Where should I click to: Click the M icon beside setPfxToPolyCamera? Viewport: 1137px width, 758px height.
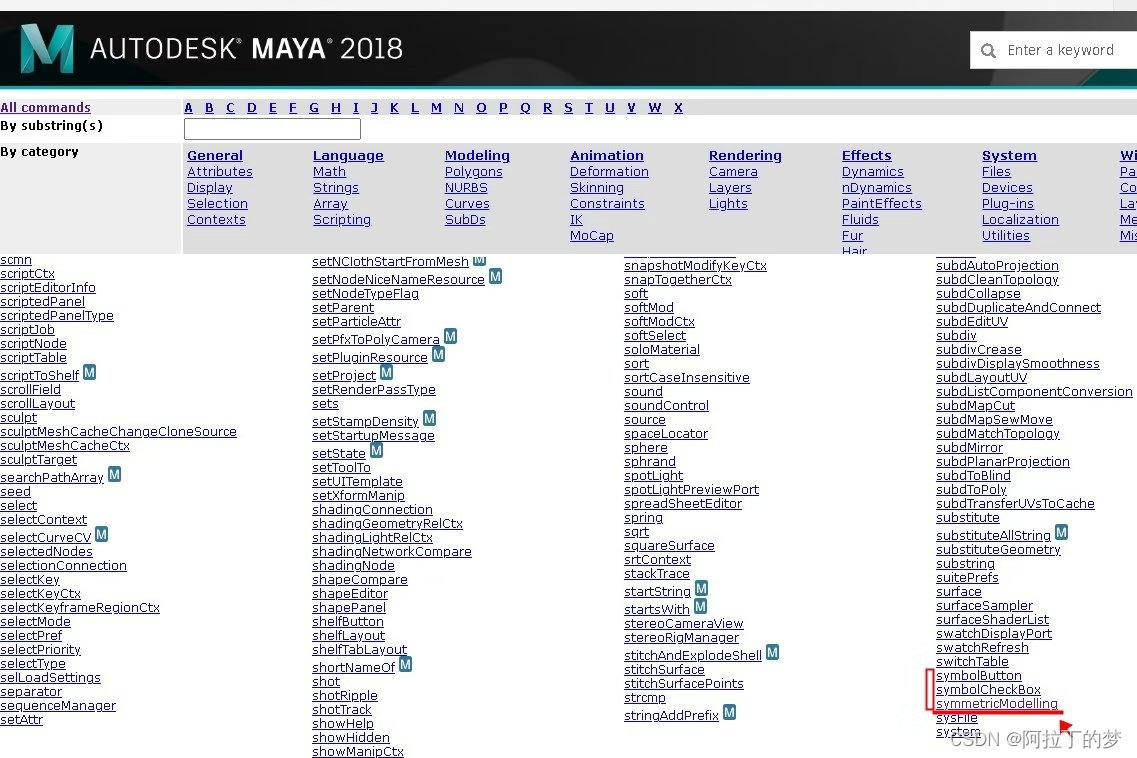pos(450,337)
